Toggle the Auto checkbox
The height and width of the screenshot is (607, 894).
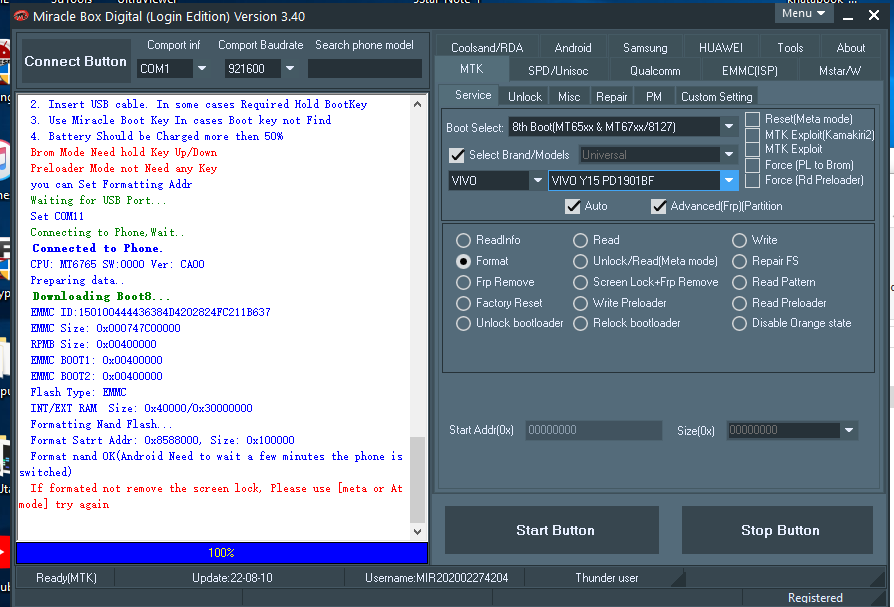coord(572,206)
